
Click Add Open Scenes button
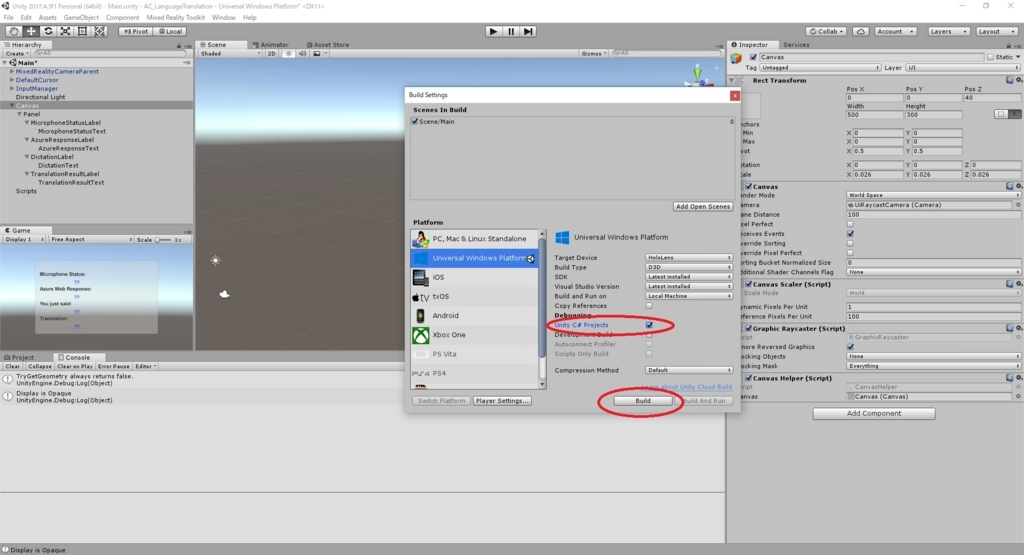click(x=703, y=206)
